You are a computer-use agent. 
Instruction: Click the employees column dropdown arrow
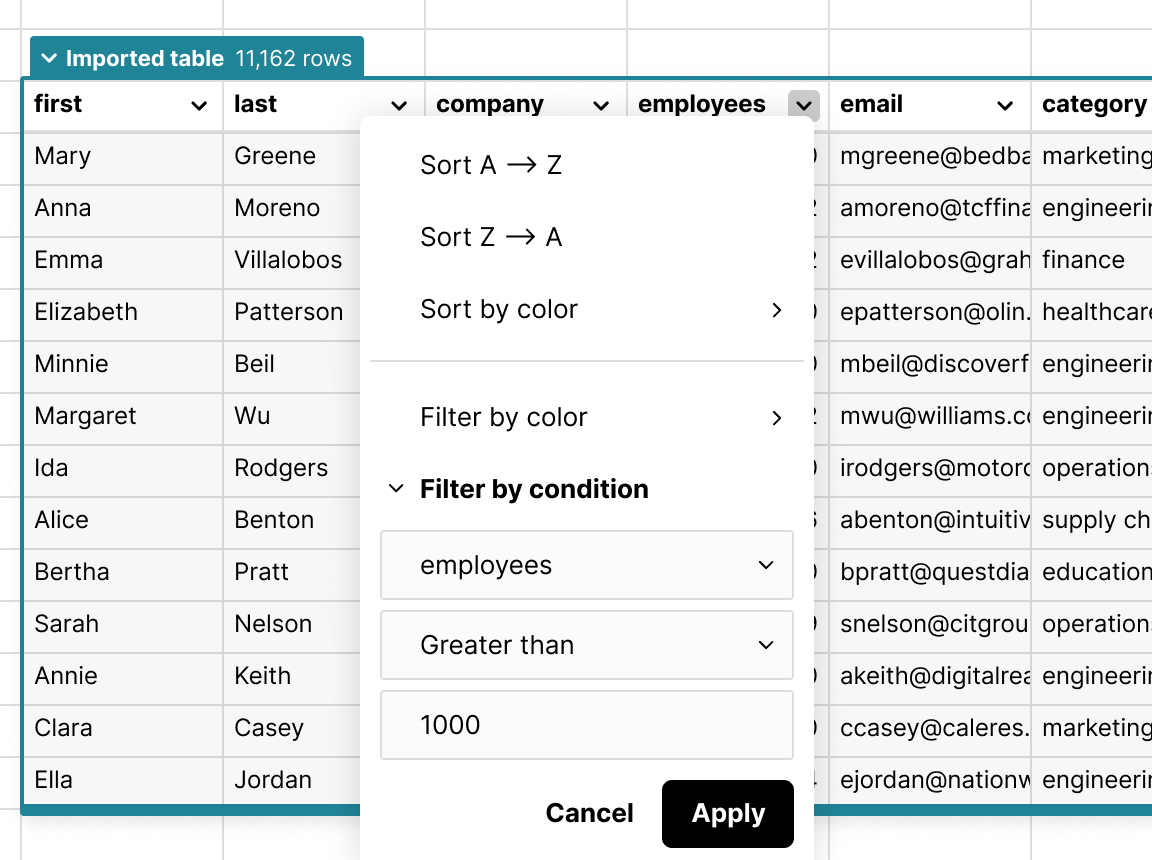pos(803,106)
